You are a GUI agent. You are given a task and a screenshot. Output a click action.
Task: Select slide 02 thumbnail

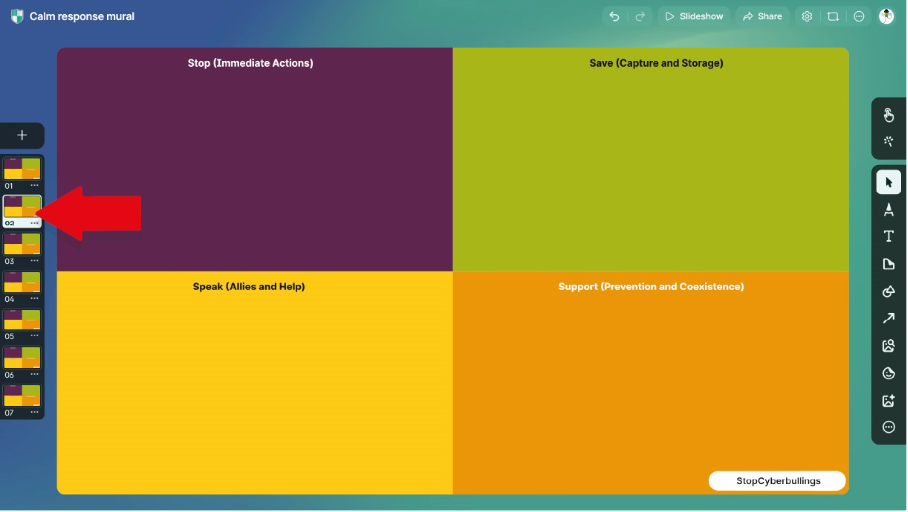coord(22,206)
